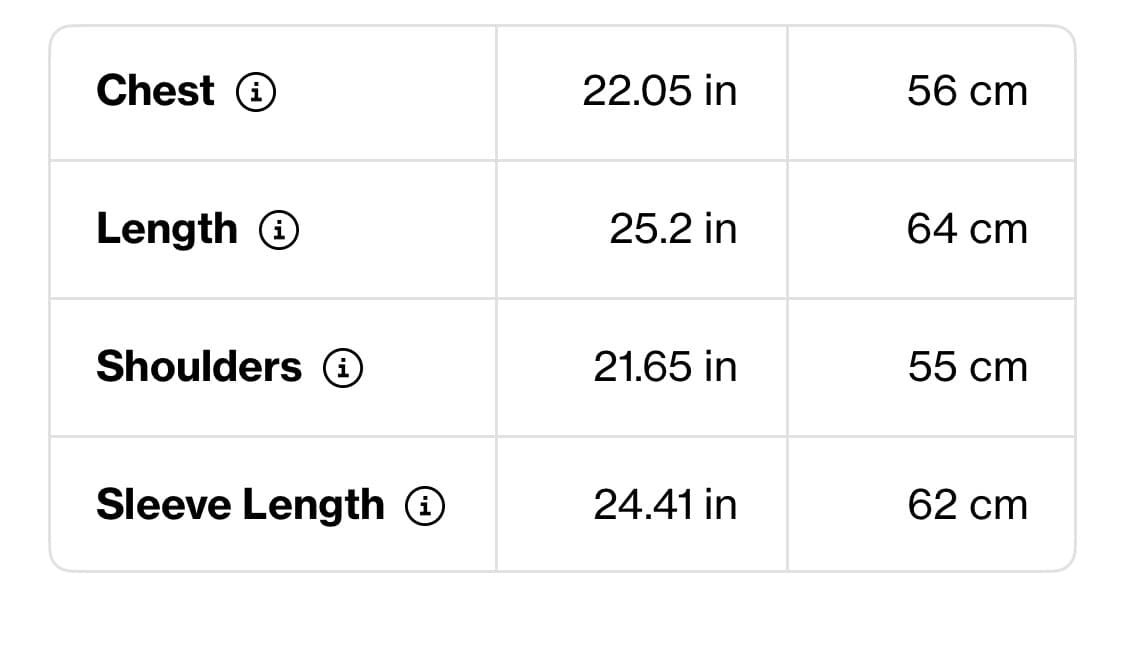Open the info icon next to Sleeve Length
Screen dimensions: 1125x667
pos(425,506)
